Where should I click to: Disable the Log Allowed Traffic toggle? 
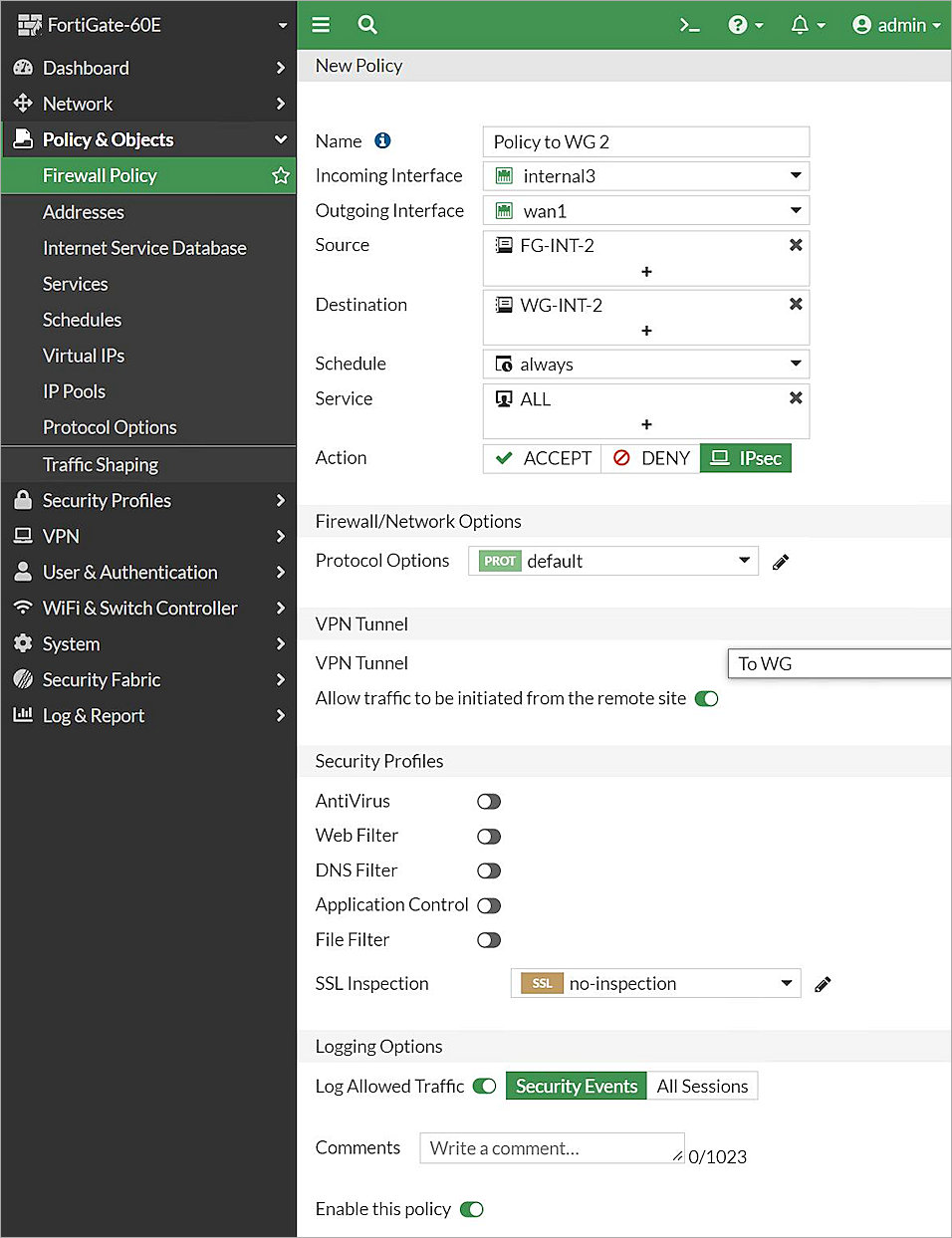[485, 1087]
